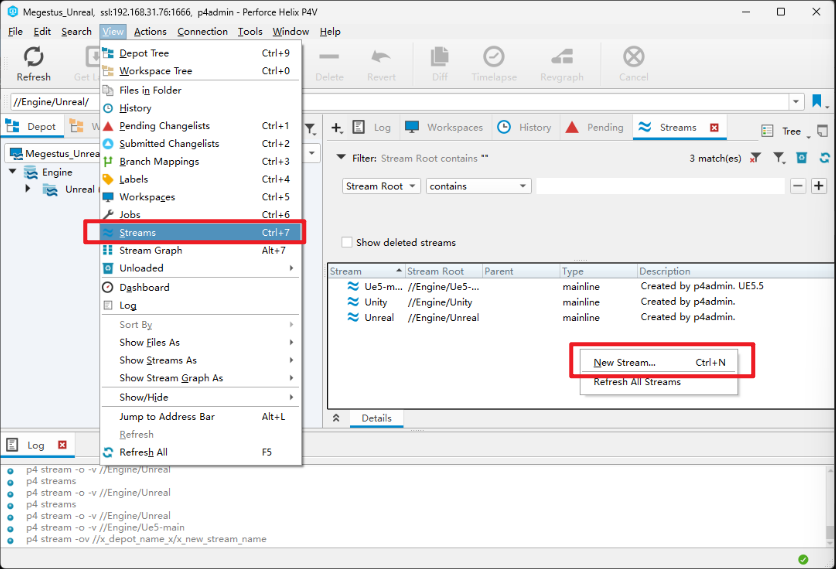Click the filter value input field

click(660, 186)
